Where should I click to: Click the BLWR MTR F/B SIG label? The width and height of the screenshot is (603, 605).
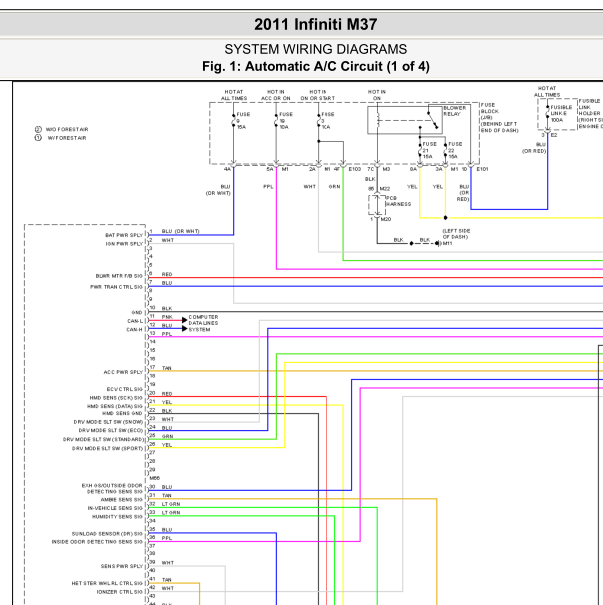119,276
